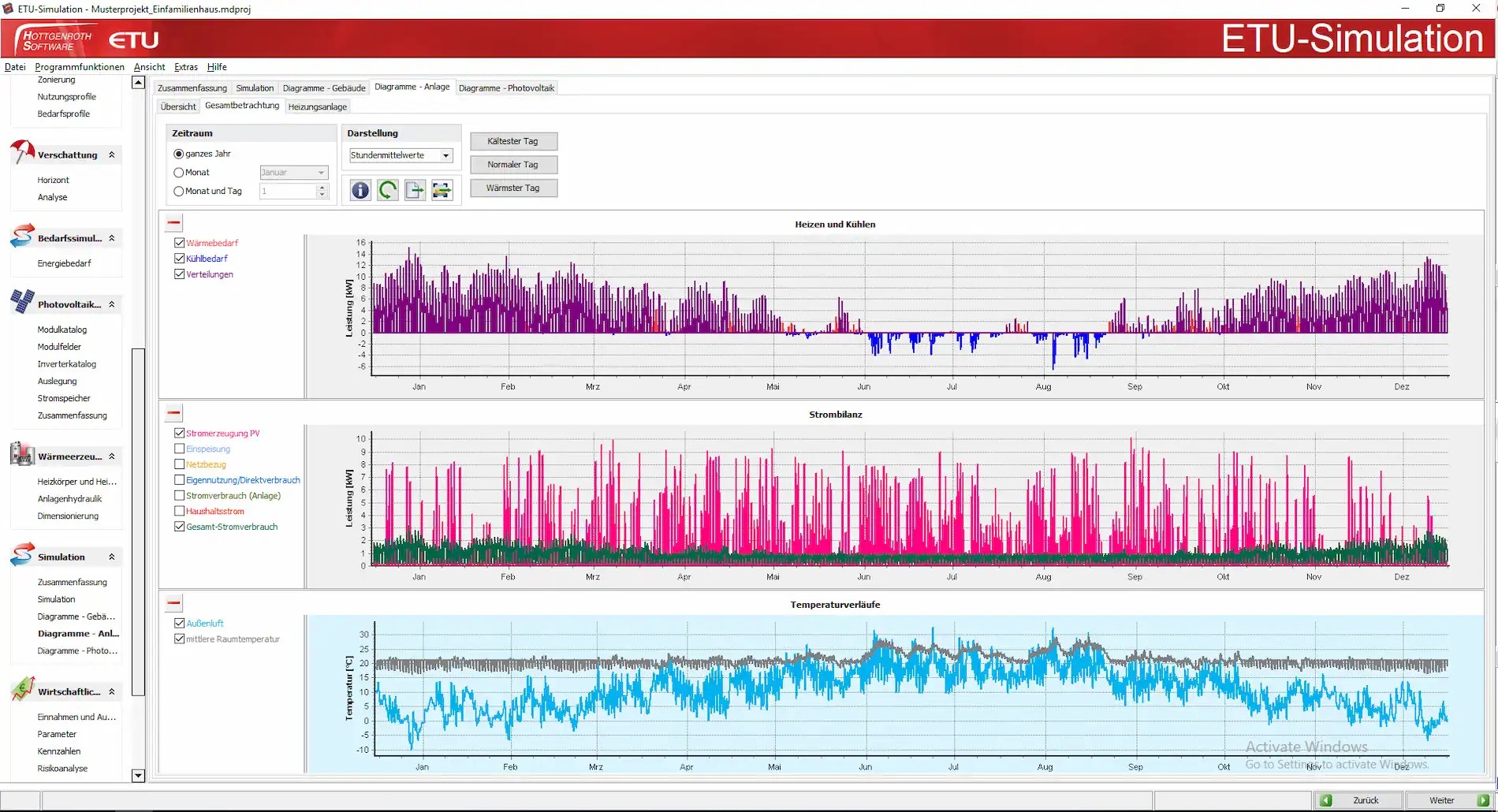Switch to the Diagramme - Photovoltaik tab
Screen dimensions: 1498x812
[506, 88]
